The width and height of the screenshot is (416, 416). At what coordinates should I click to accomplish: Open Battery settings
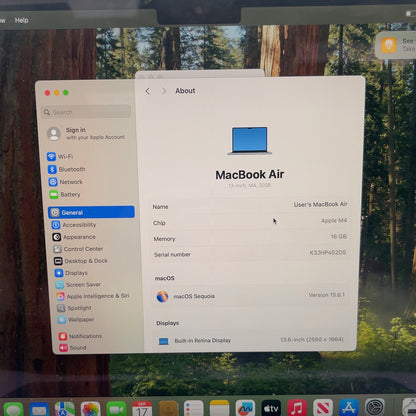point(65,194)
